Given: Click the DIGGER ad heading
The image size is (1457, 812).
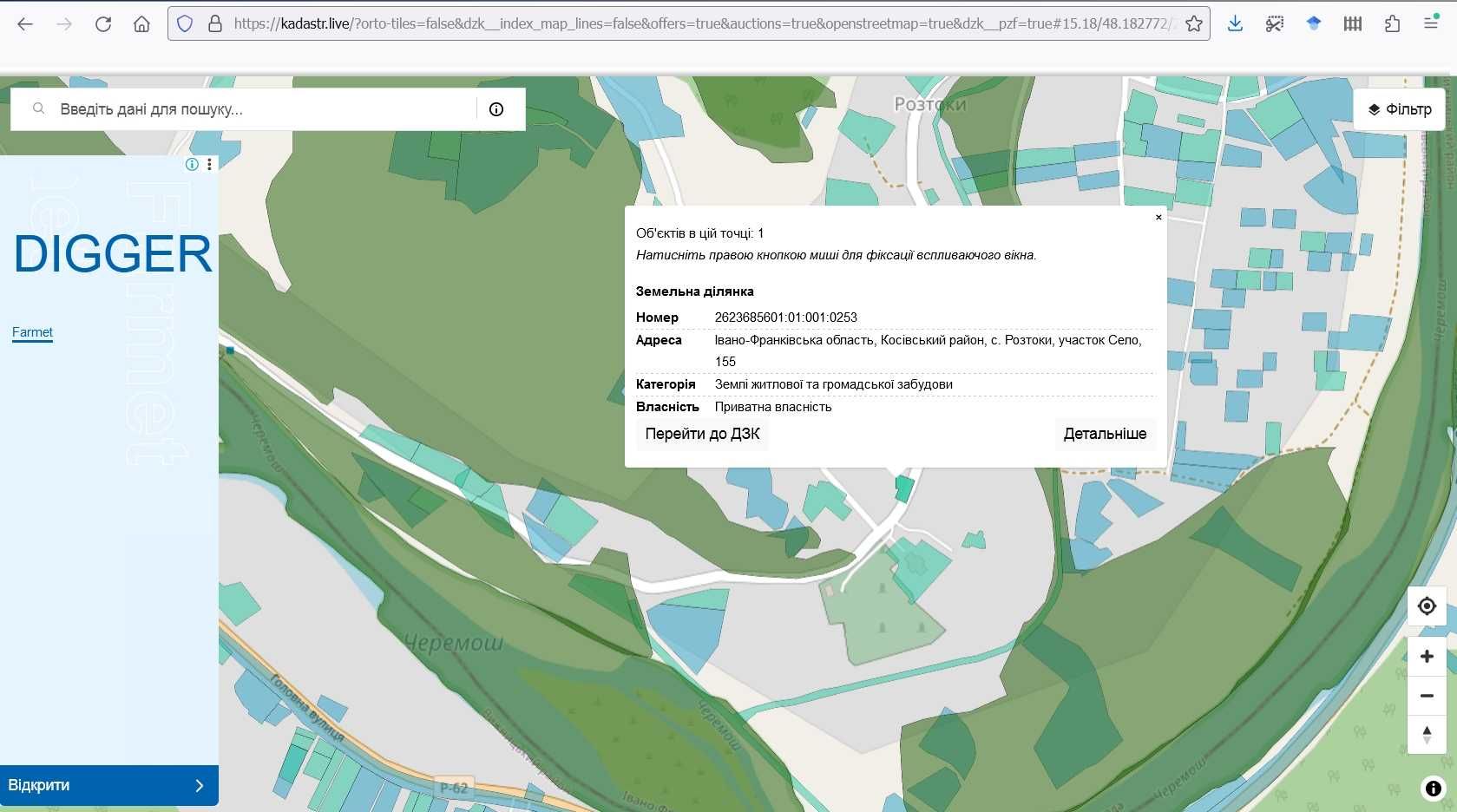Looking at the screenshot, I should [113, 254].
